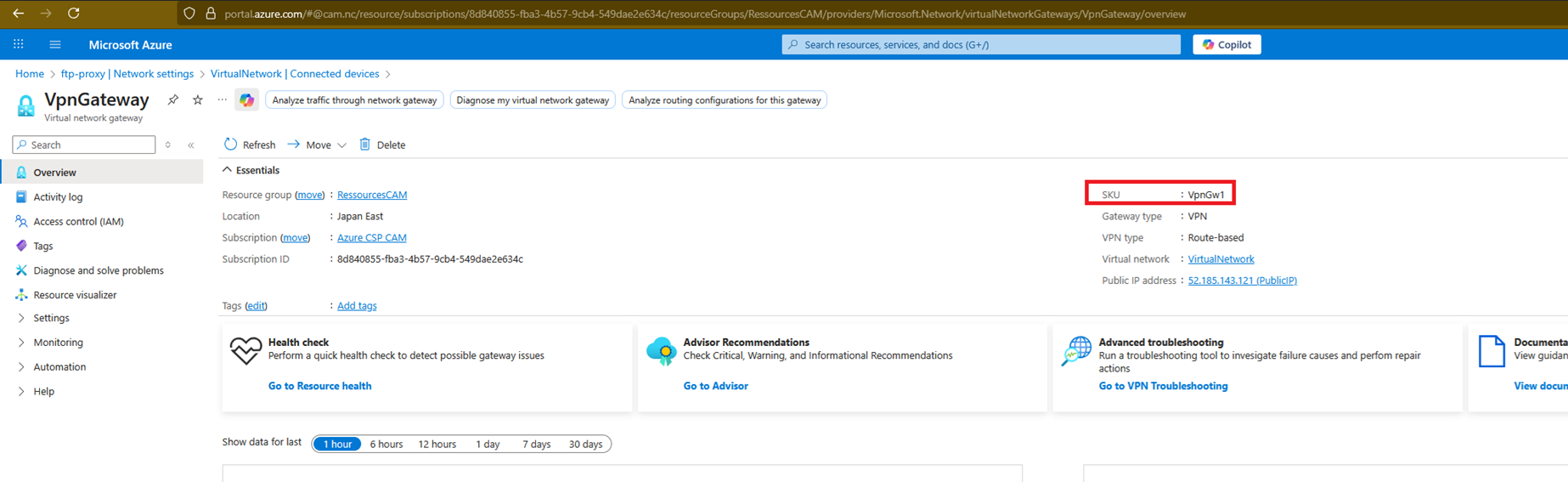Expand the Settings section in sidebar

(21, 318)
